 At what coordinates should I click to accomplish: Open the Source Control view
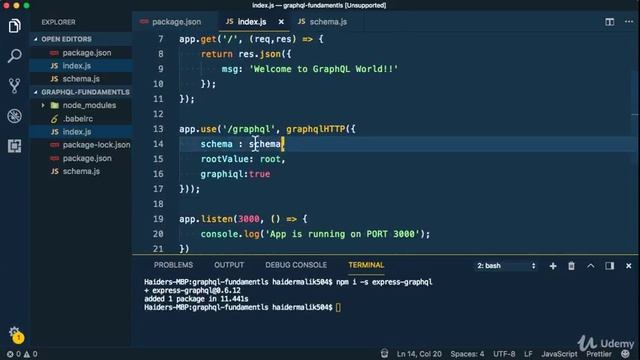click(15, 86)
